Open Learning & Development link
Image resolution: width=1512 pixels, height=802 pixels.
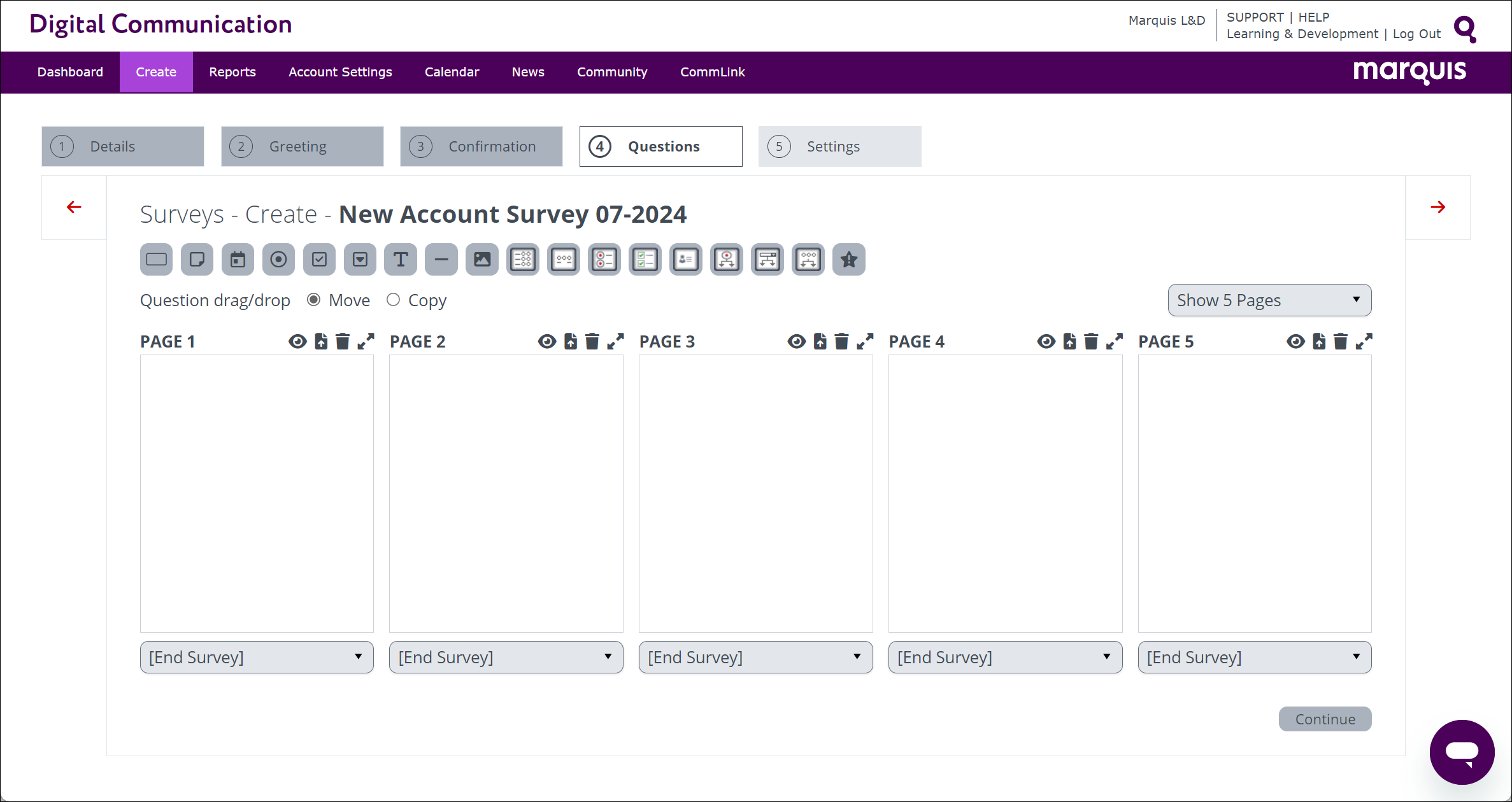[1302, 34]
